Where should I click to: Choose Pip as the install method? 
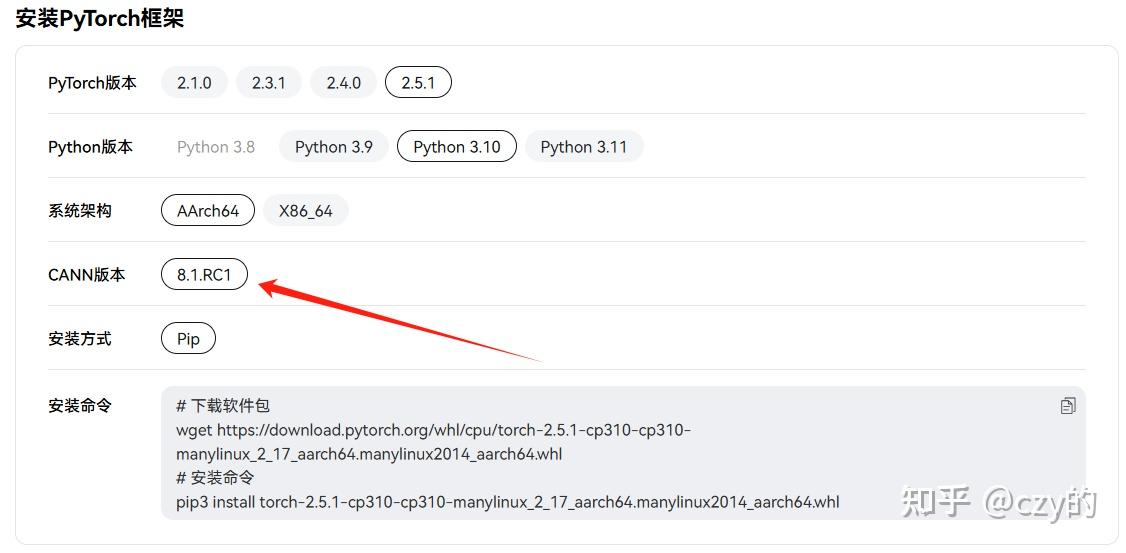tap(188, 339)
